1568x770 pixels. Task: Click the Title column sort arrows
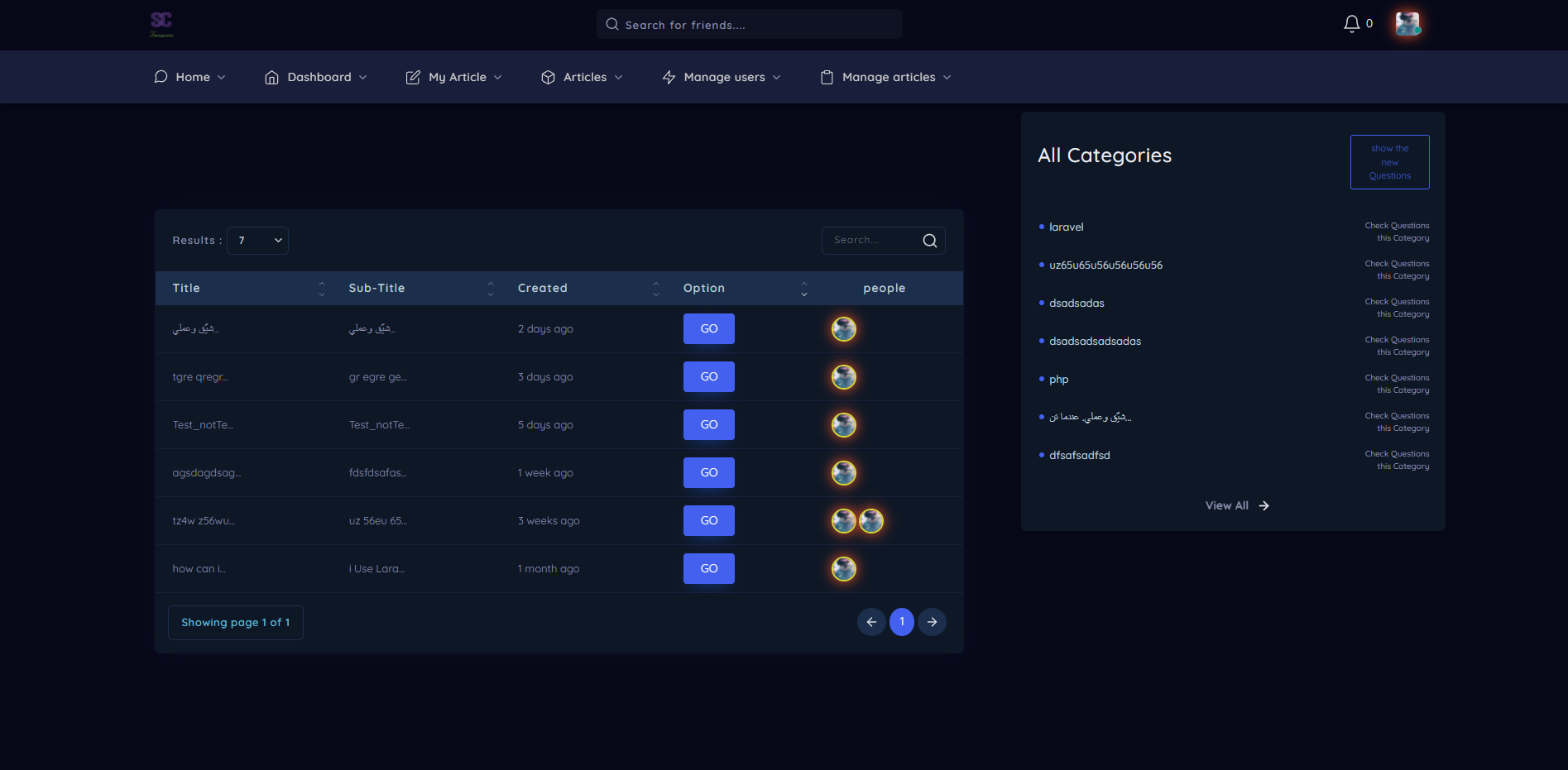point(322,289)
